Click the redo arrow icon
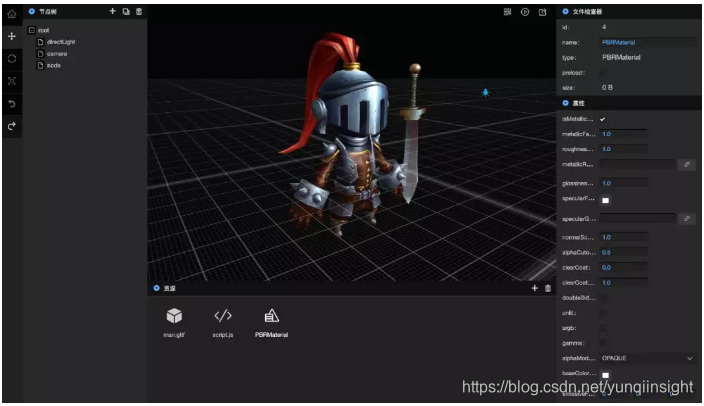This screenshot has width=704, height=406. click(12, 126)
